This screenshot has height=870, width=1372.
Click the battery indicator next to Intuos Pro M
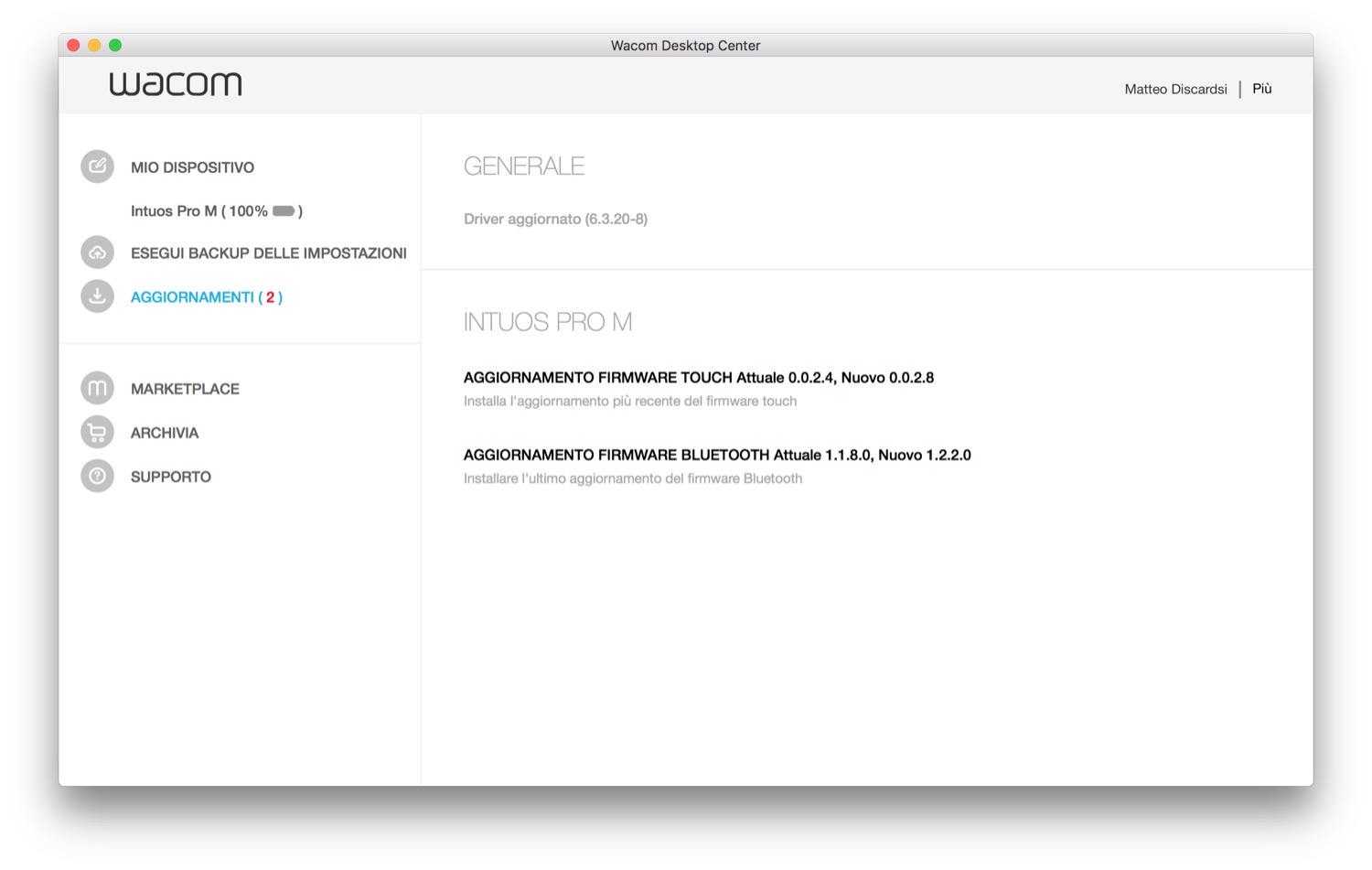(284, 211)
